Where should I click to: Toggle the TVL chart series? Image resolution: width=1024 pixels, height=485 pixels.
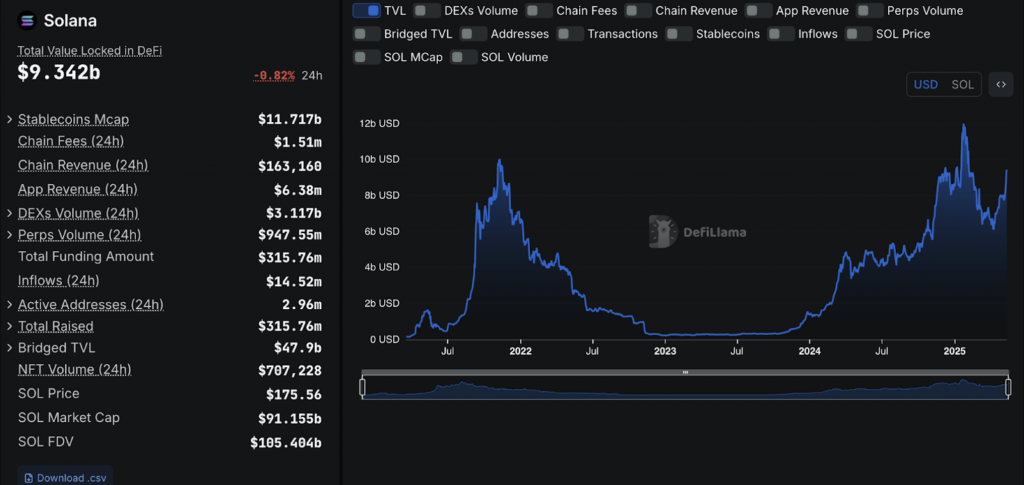click(x=366, y=10)
